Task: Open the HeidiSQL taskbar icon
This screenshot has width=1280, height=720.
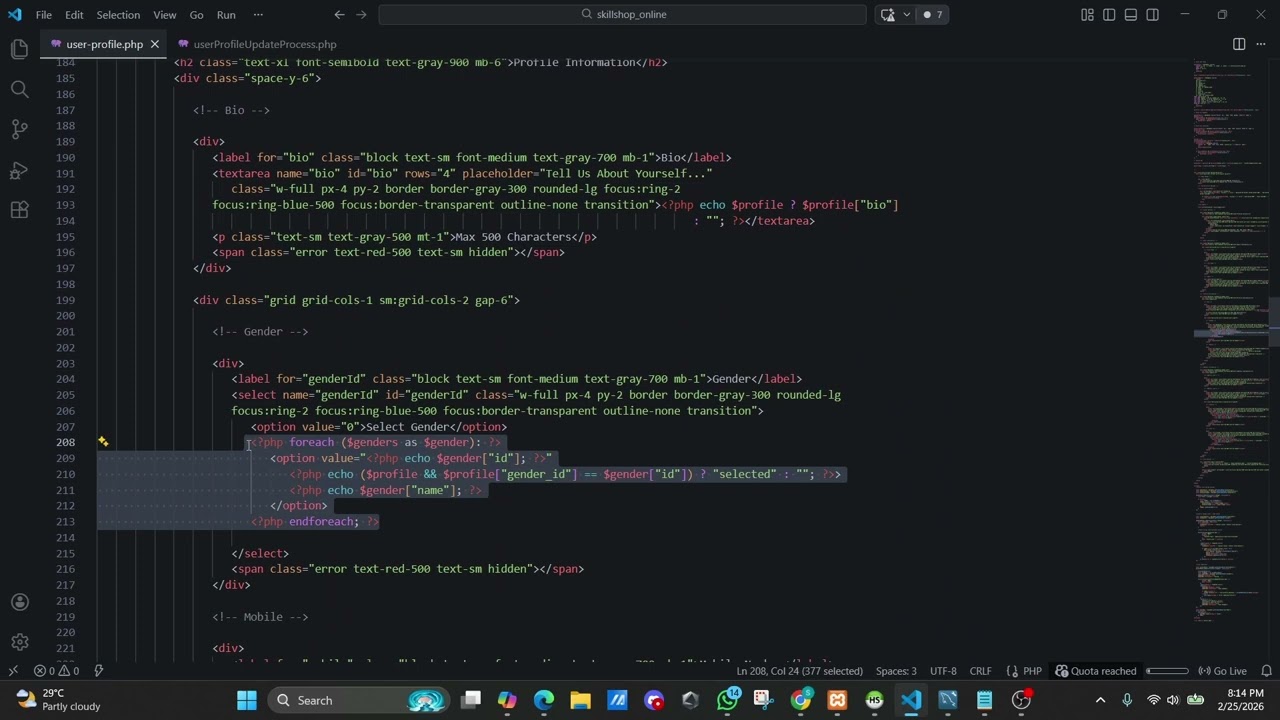Action: [x=874, y=700]
